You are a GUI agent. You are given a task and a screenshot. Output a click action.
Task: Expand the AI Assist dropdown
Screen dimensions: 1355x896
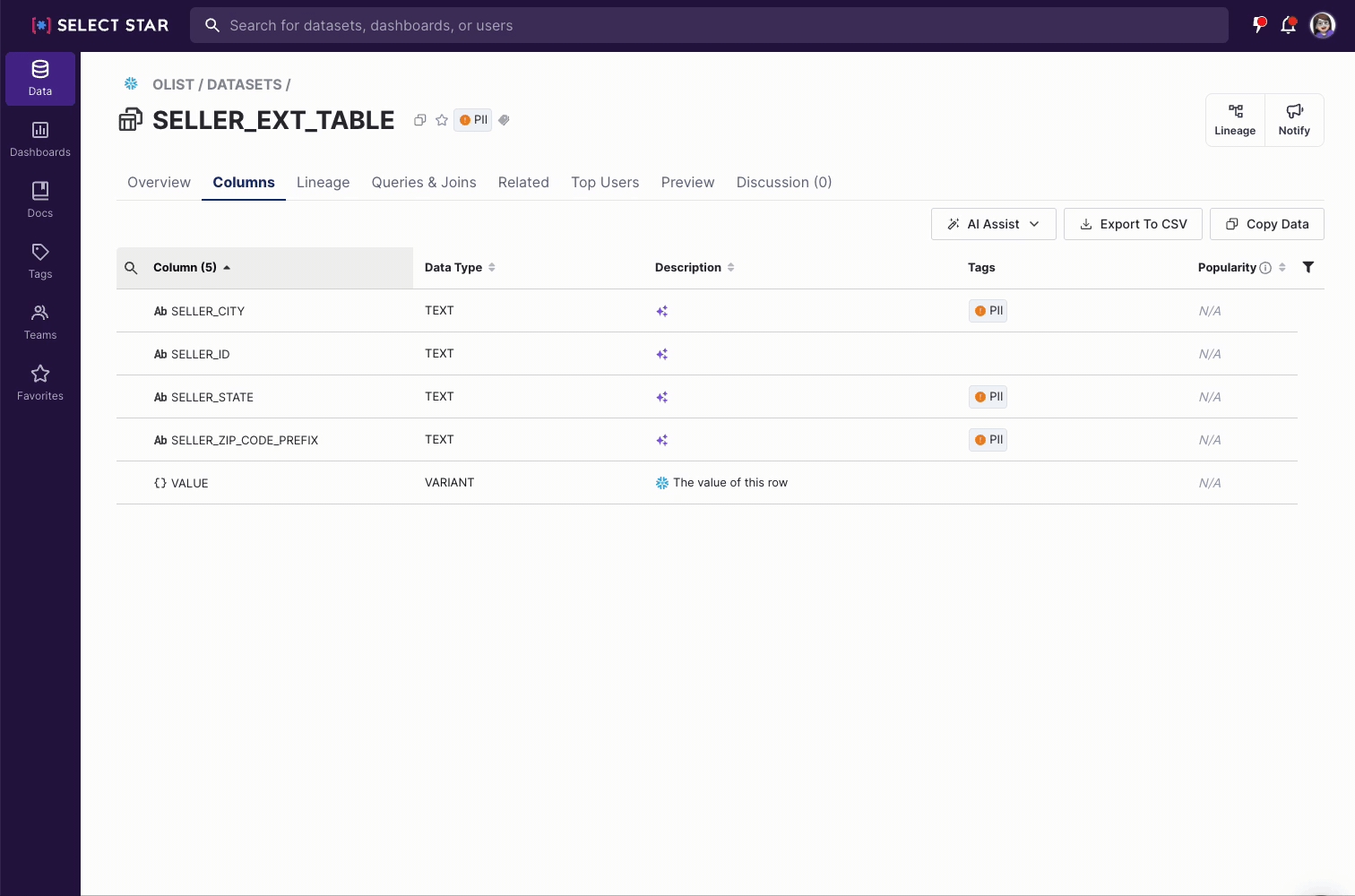993,224
